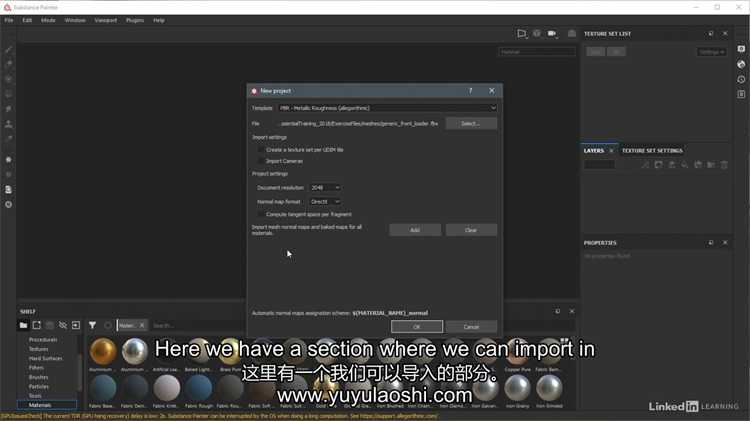Click the delete layer trash icon
The height and width of the screenshot is (421, 750).
coord(724,165)
